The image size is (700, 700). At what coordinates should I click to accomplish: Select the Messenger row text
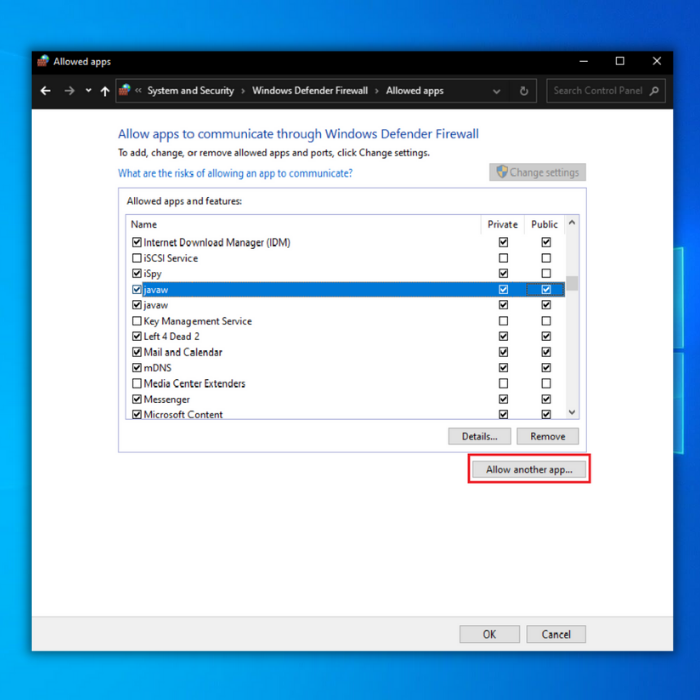167,400
